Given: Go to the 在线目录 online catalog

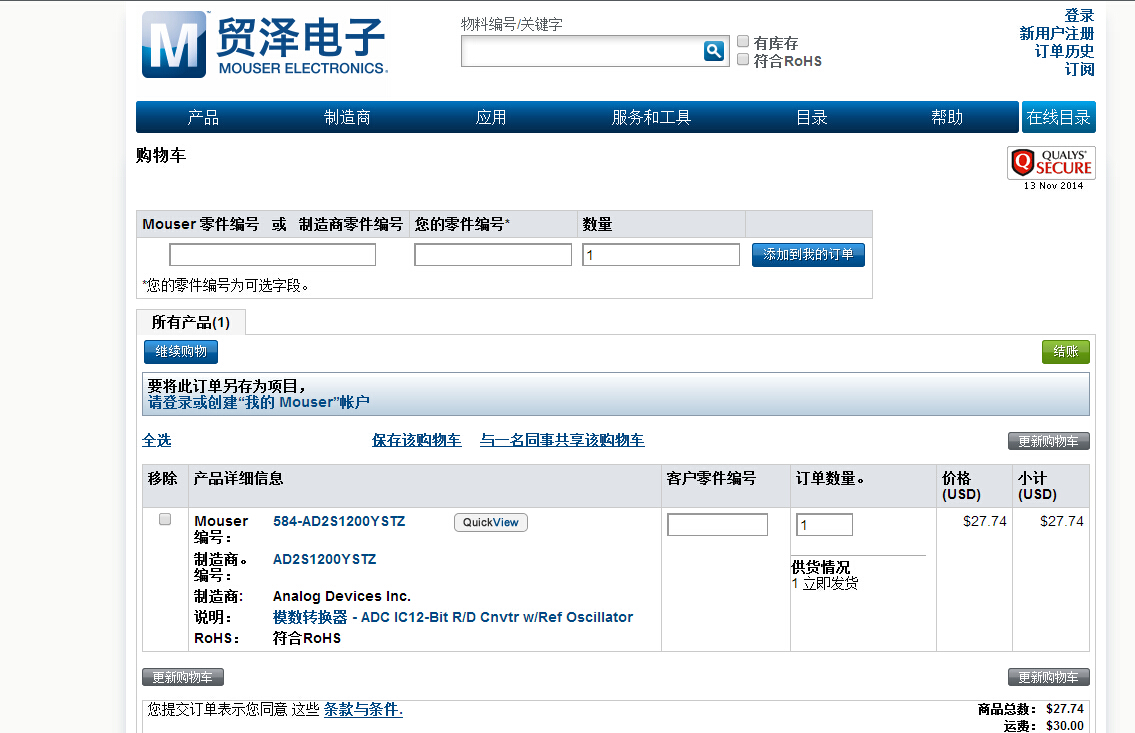Looking at the screenshot, I should tap(1058, 117).
